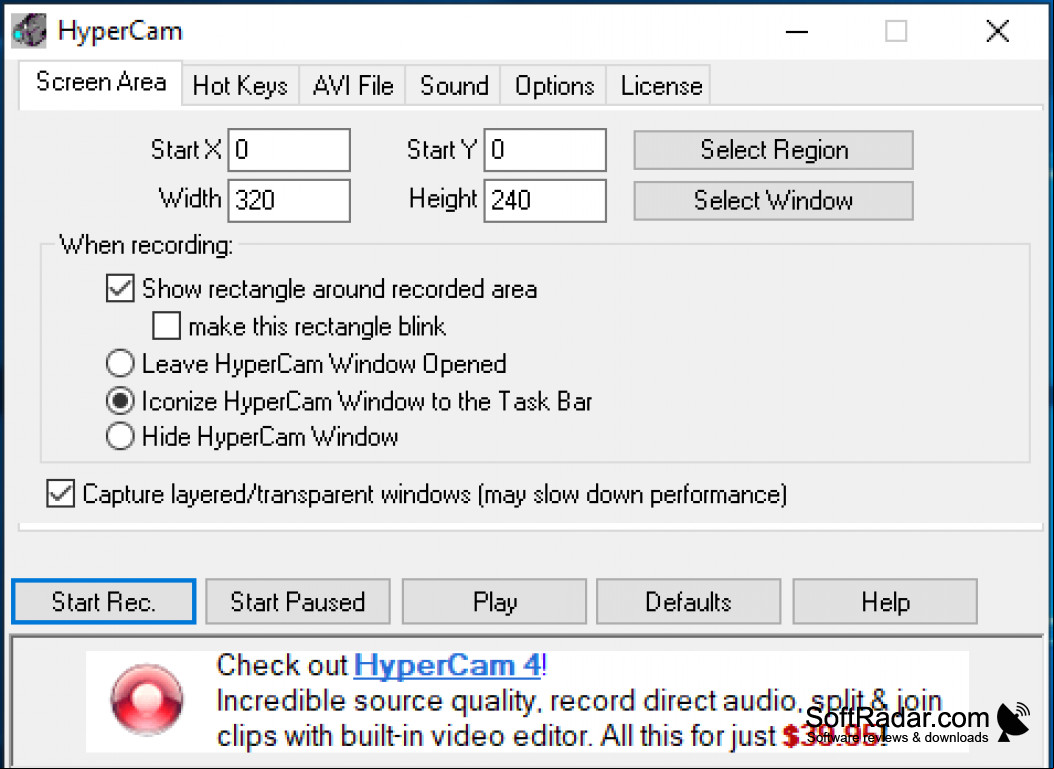Close the HyperCam window
This screenshot has height=769, width=1054.
(998, 31)
